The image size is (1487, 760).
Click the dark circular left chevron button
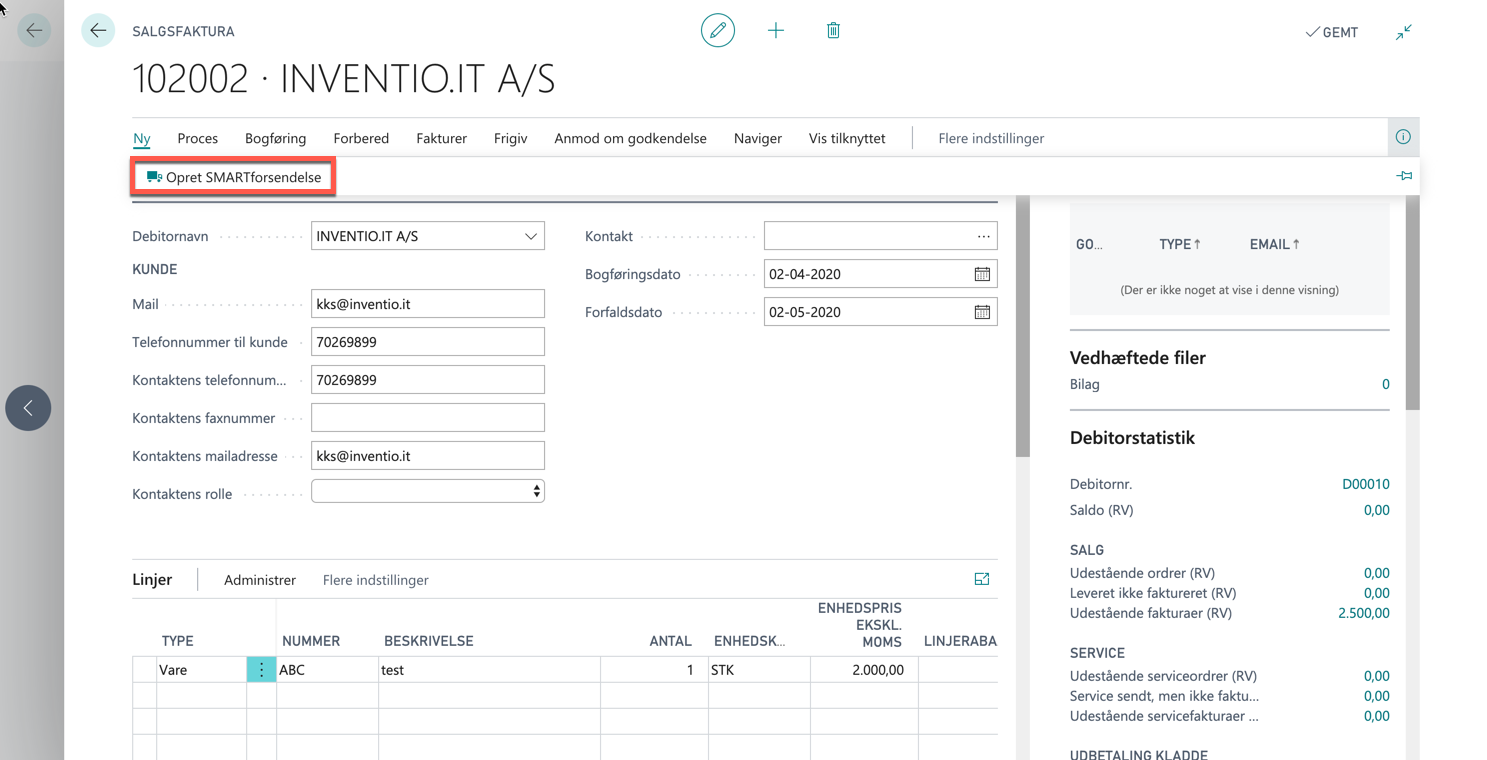coord(28,408)
